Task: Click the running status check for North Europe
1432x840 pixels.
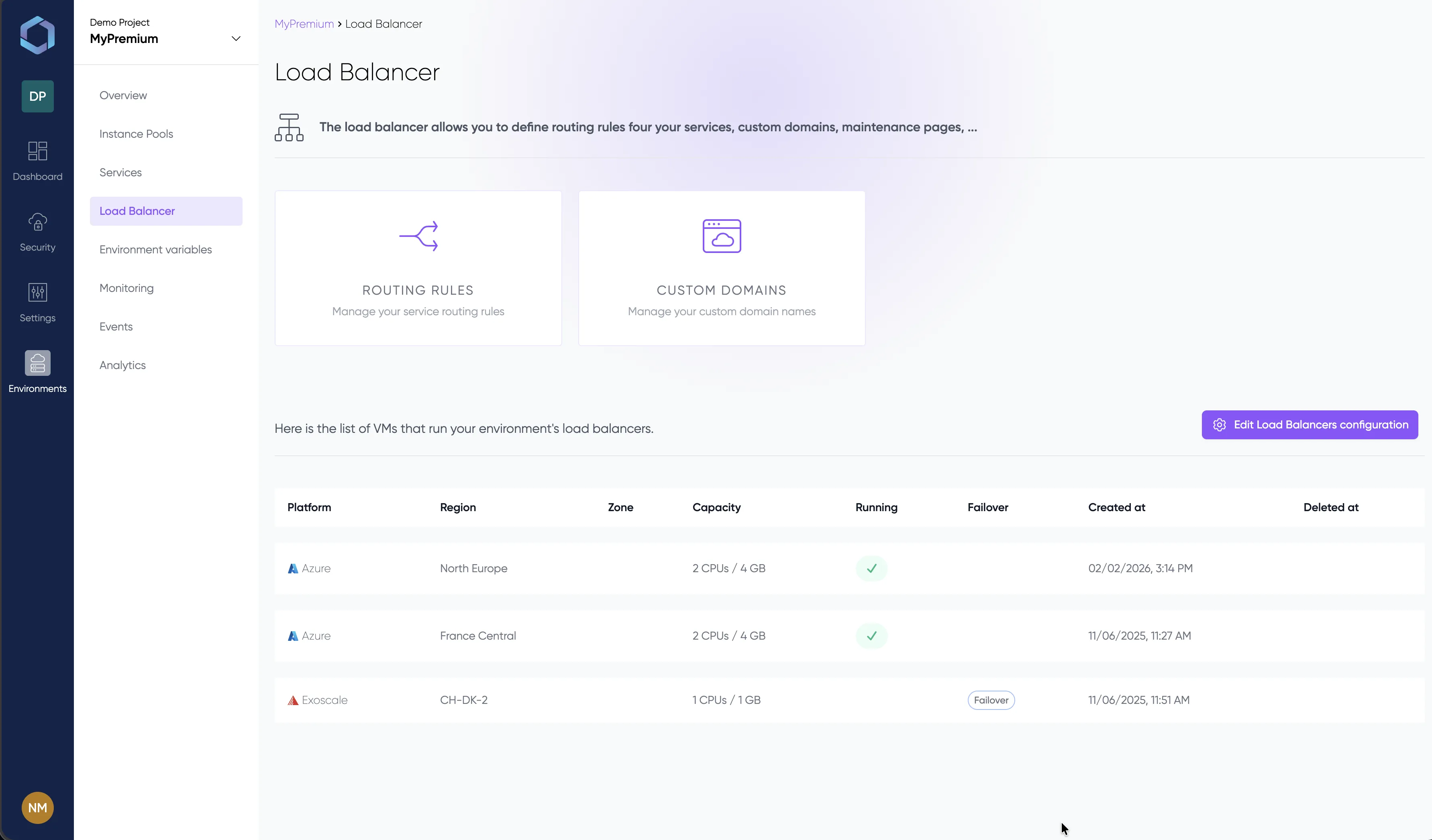Action: point(871,568)
